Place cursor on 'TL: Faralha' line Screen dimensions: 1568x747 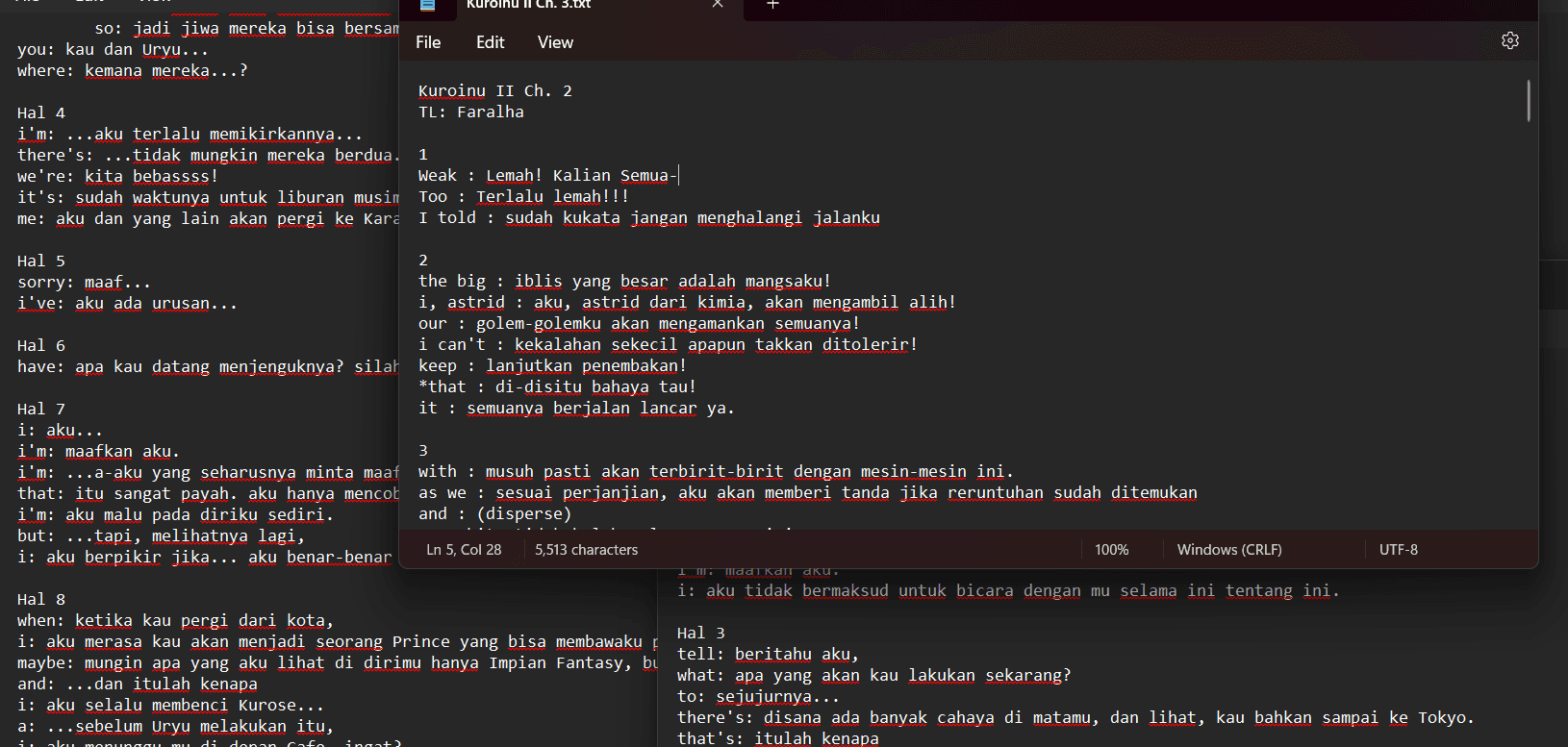(471, 112)
